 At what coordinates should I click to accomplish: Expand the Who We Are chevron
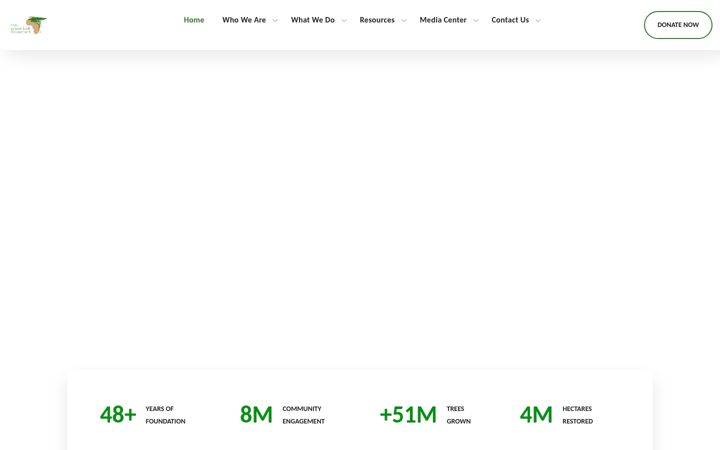(275, 21)
